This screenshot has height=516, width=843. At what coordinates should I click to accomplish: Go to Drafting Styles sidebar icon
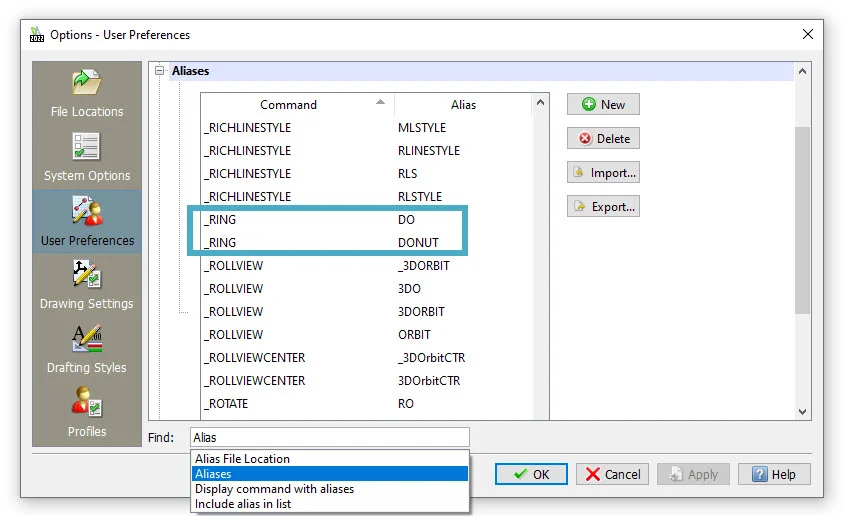click(87, 339)
